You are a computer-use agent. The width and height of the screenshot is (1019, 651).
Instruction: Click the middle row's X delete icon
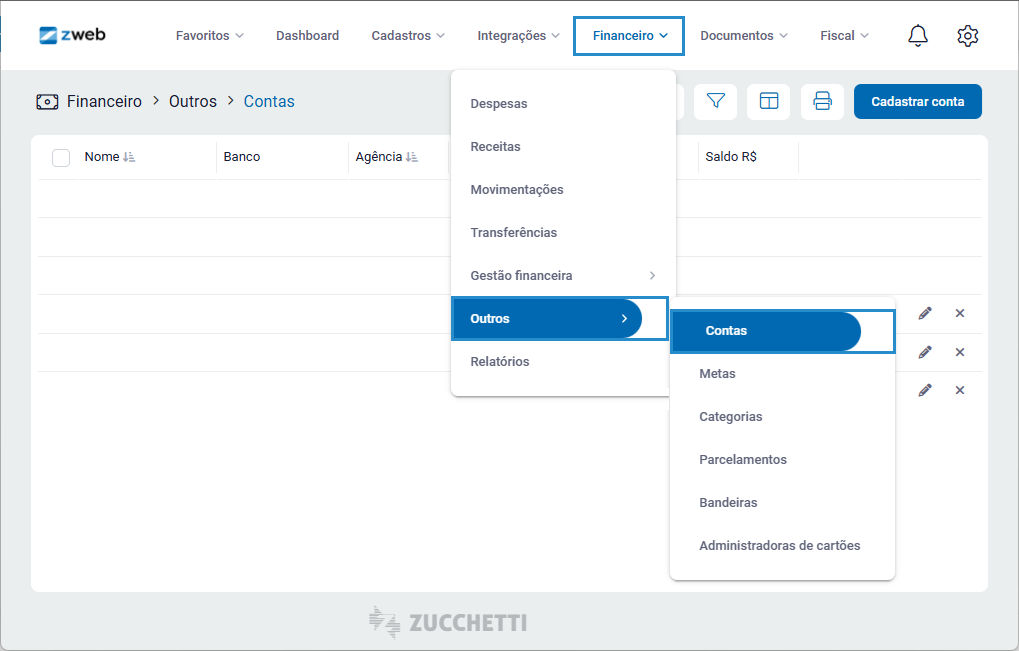960,352
